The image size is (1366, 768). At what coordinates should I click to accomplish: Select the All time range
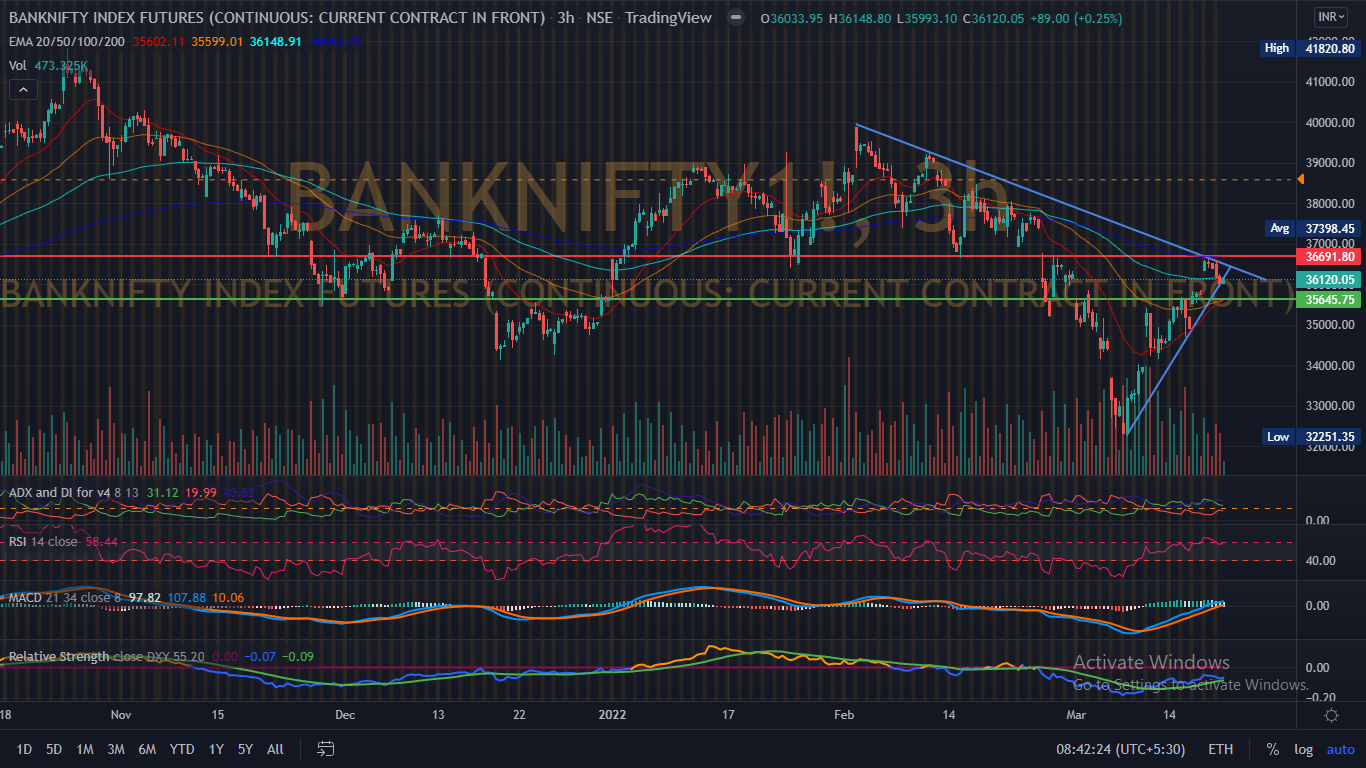click(276, 749)
